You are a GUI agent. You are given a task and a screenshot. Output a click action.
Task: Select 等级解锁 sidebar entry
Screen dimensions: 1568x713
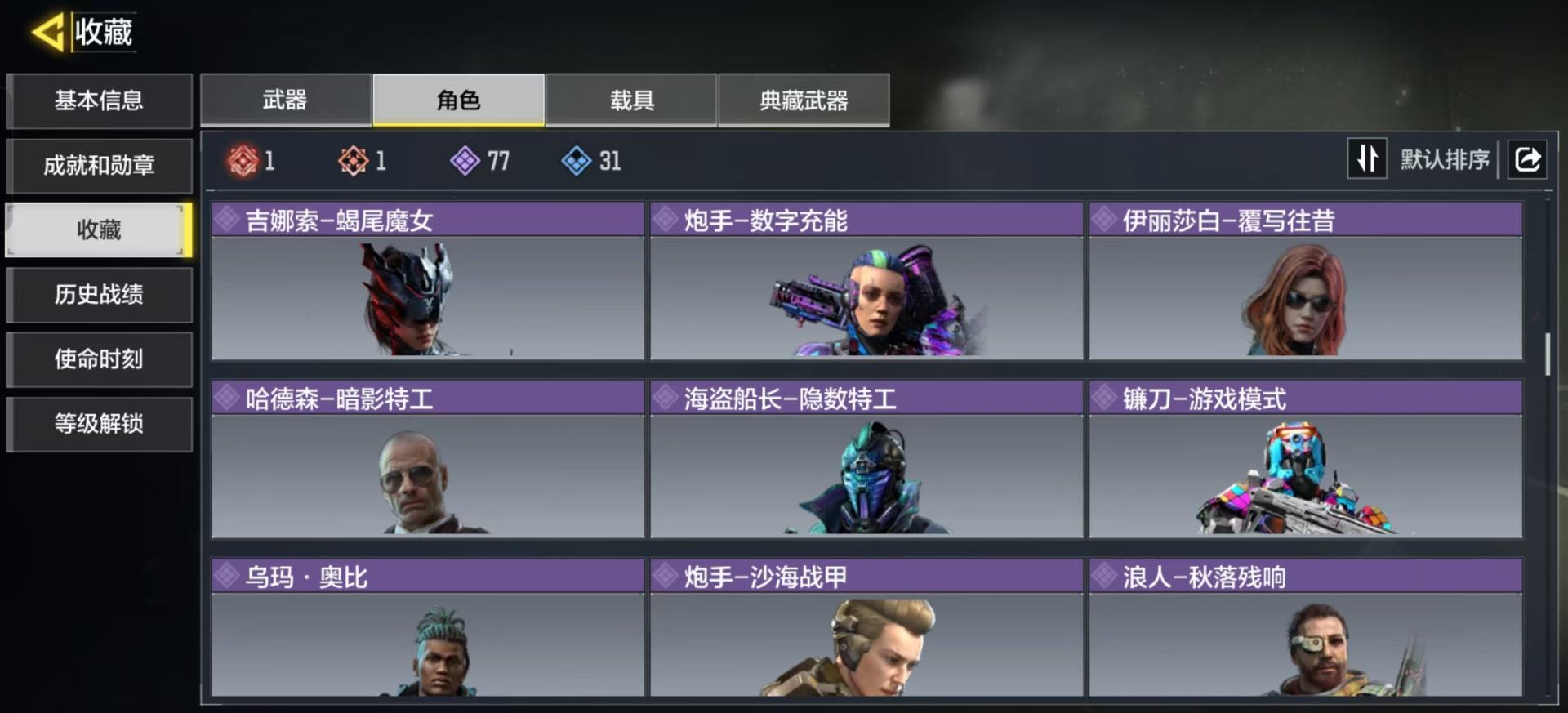coord(99,423)
